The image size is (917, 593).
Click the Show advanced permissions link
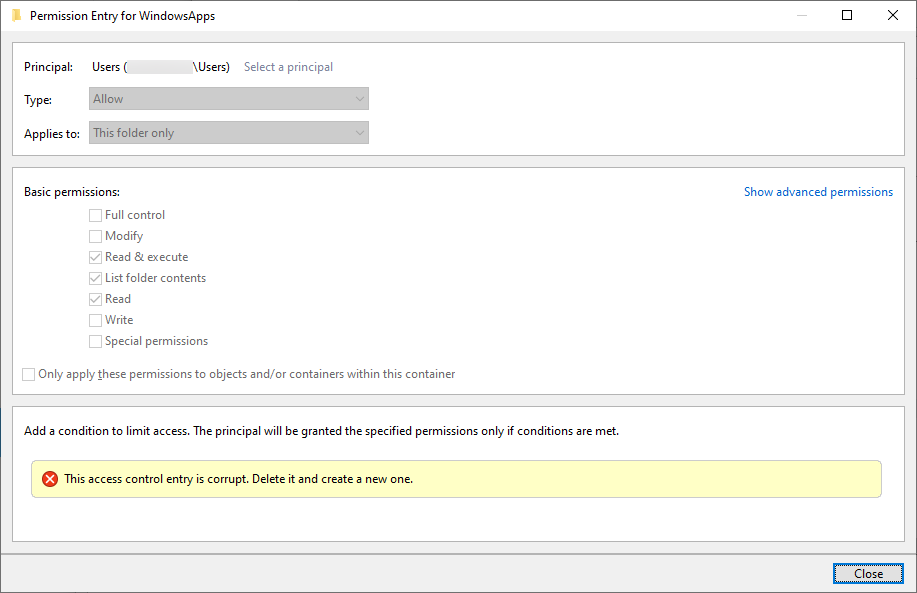click(818, 192)
